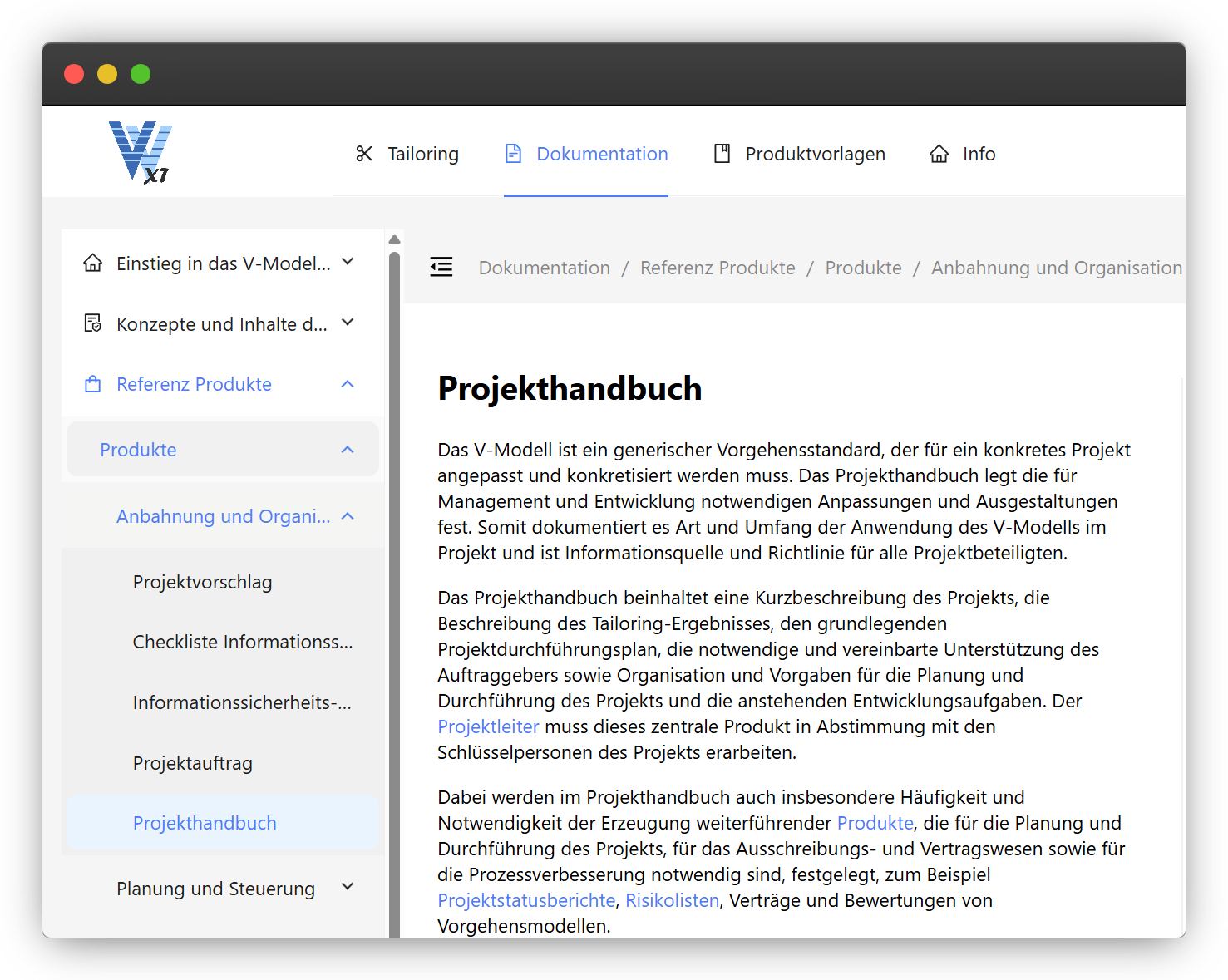Screen dimensions: 1228x980
Task: Click the Projekthandbuch page heading
Action: (x=570, y=389)
